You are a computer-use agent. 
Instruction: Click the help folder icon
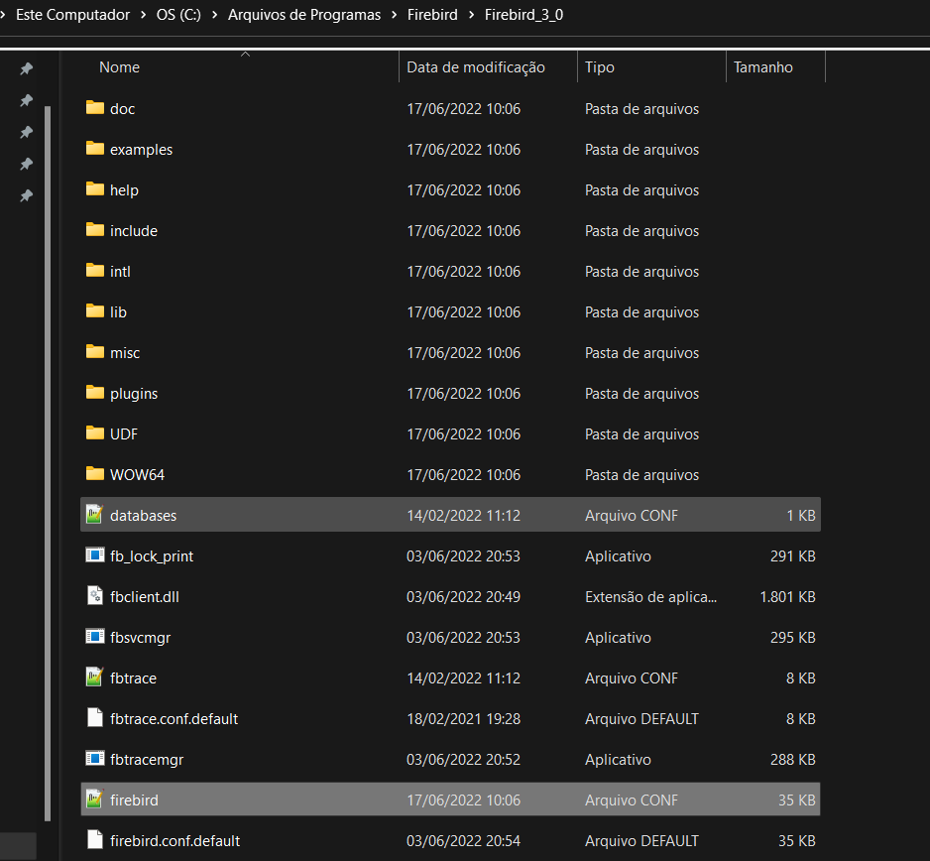[95, 189]
